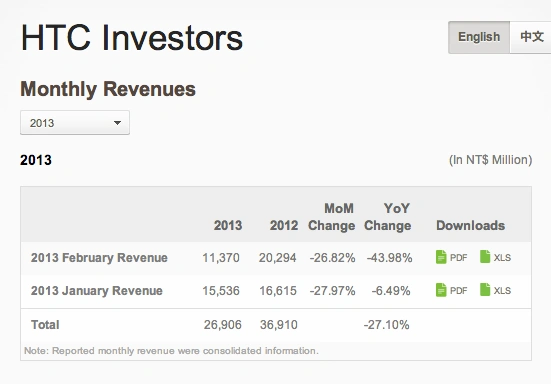The height and width of the screenshot is (384, 551).
Task: Select the 2012 column header
Action: point(284,226)
